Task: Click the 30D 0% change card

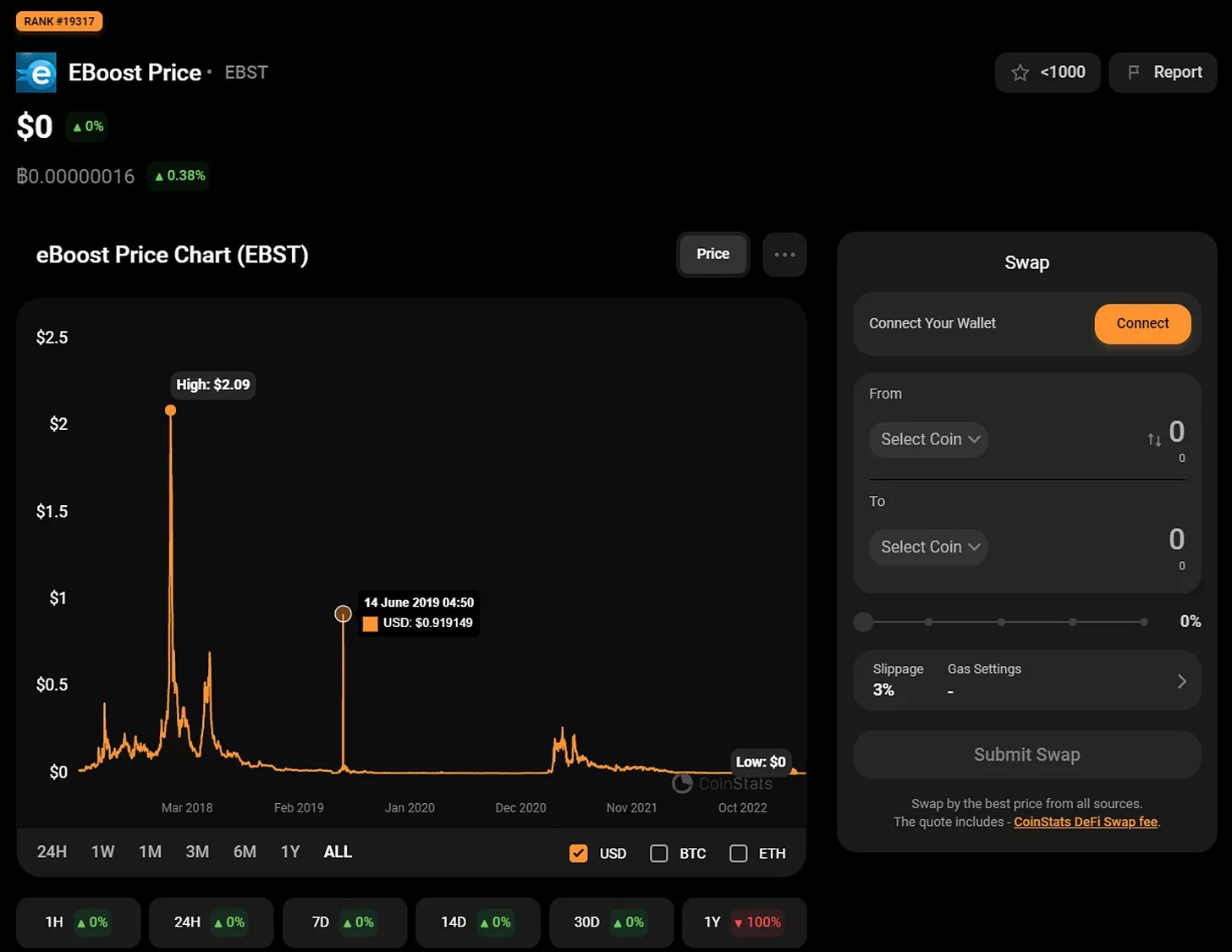Action: pyautogui.click(x=611, y=922)
